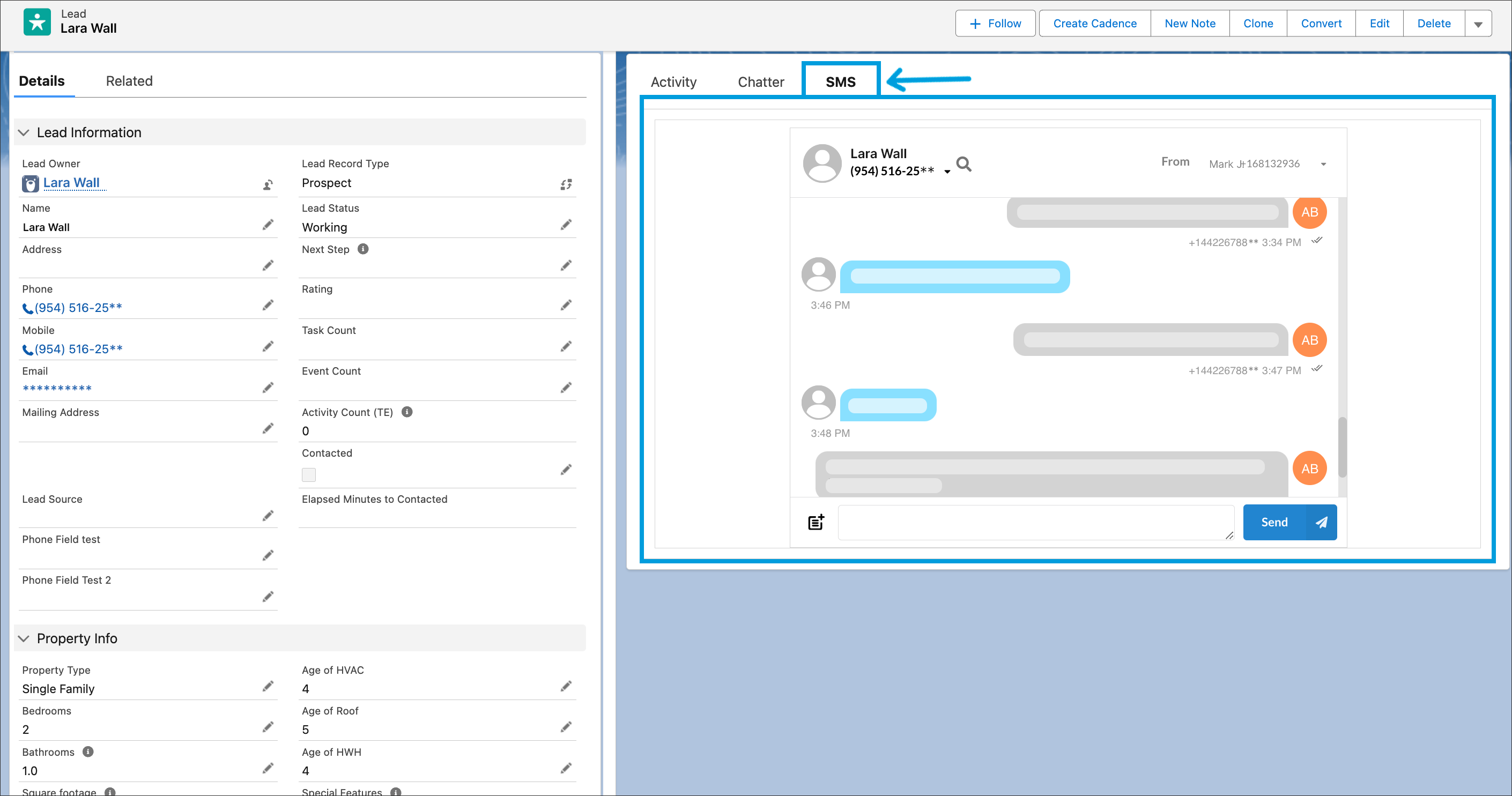Edit the Lead Status field pencil
Image resolution: width=1512 pixels, height=796 pixels.
point(566,225)
